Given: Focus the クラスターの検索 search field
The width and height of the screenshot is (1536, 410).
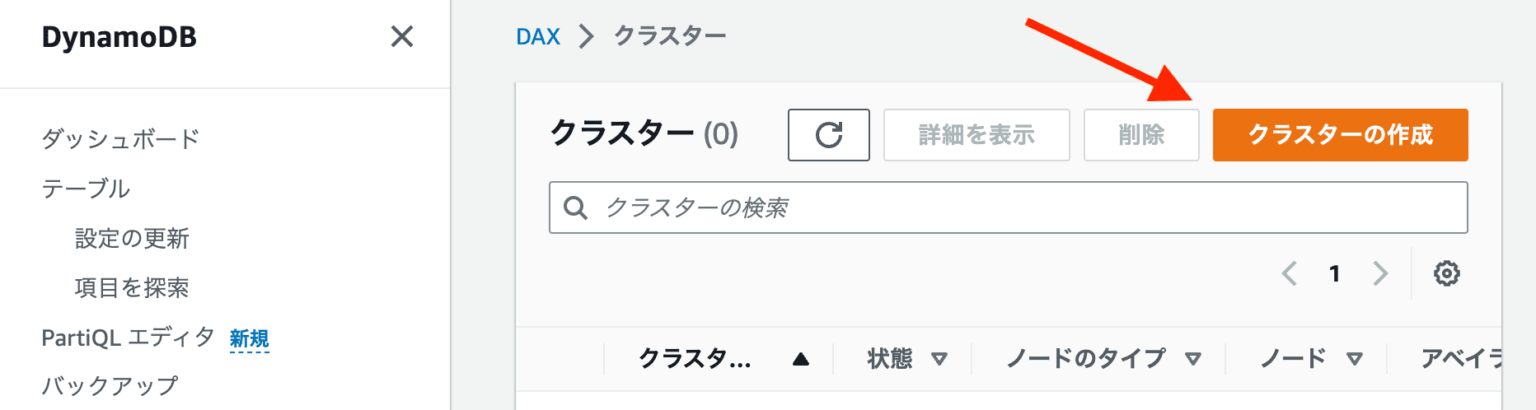Looking at the screenshot, I should (1008, 208).
